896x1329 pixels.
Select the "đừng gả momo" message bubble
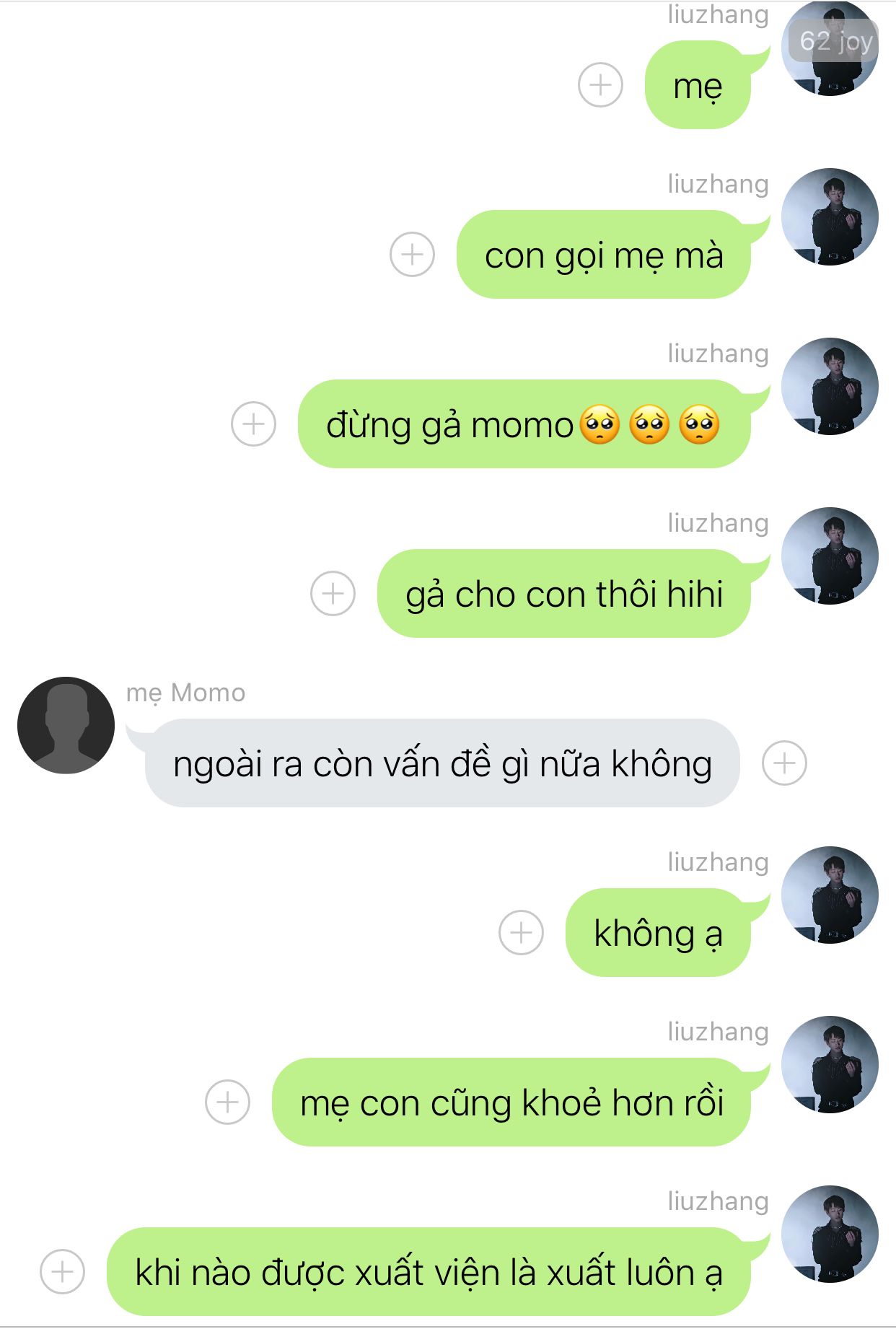click(524, 424)
